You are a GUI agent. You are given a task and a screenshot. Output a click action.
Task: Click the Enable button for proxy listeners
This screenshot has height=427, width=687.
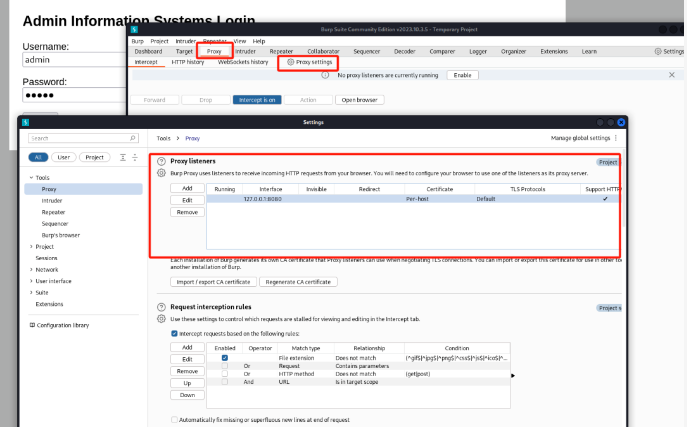click(x=462, y=75)
